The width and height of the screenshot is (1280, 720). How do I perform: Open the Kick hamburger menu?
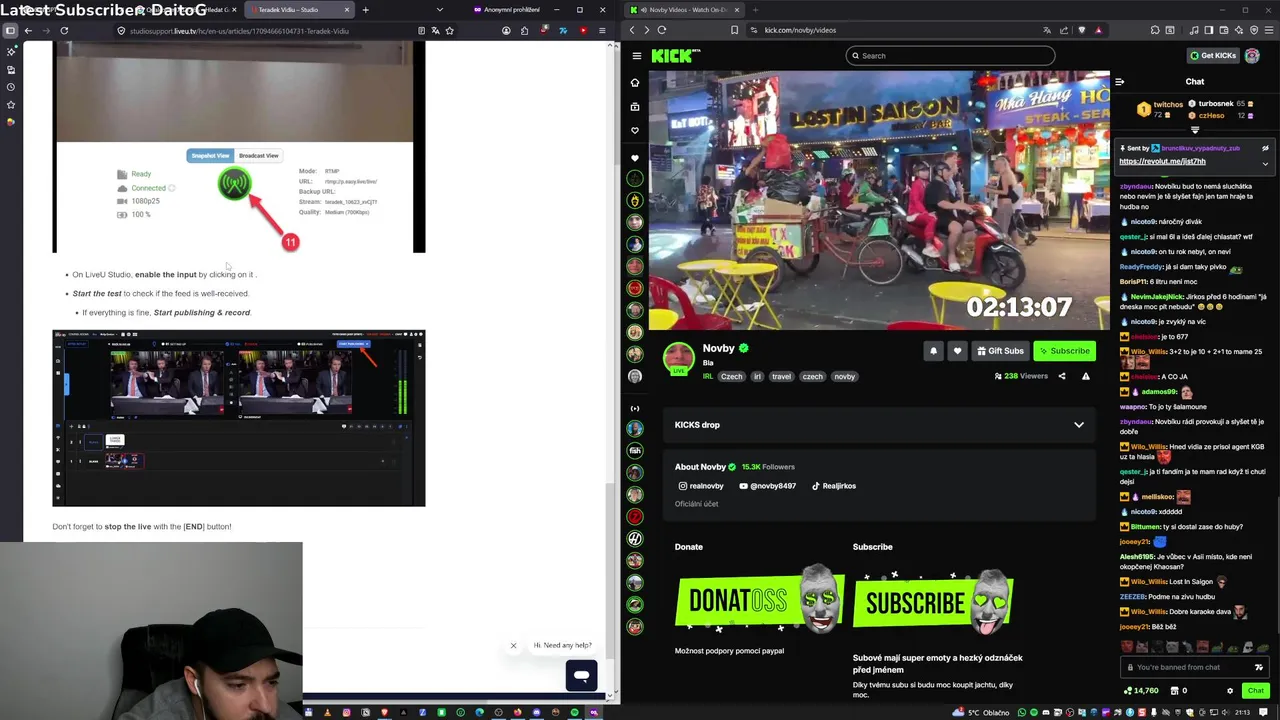tap(636, 56)
